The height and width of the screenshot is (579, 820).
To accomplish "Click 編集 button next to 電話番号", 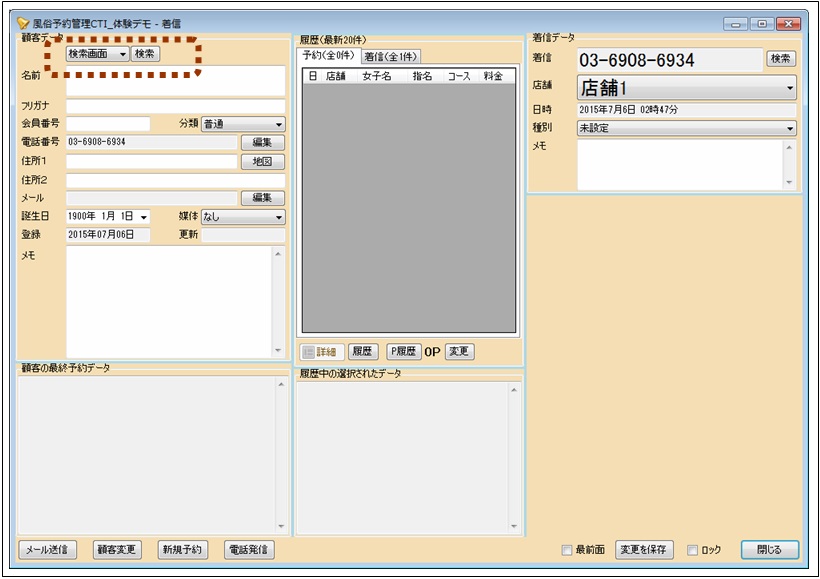I will [x=262, y=143].
